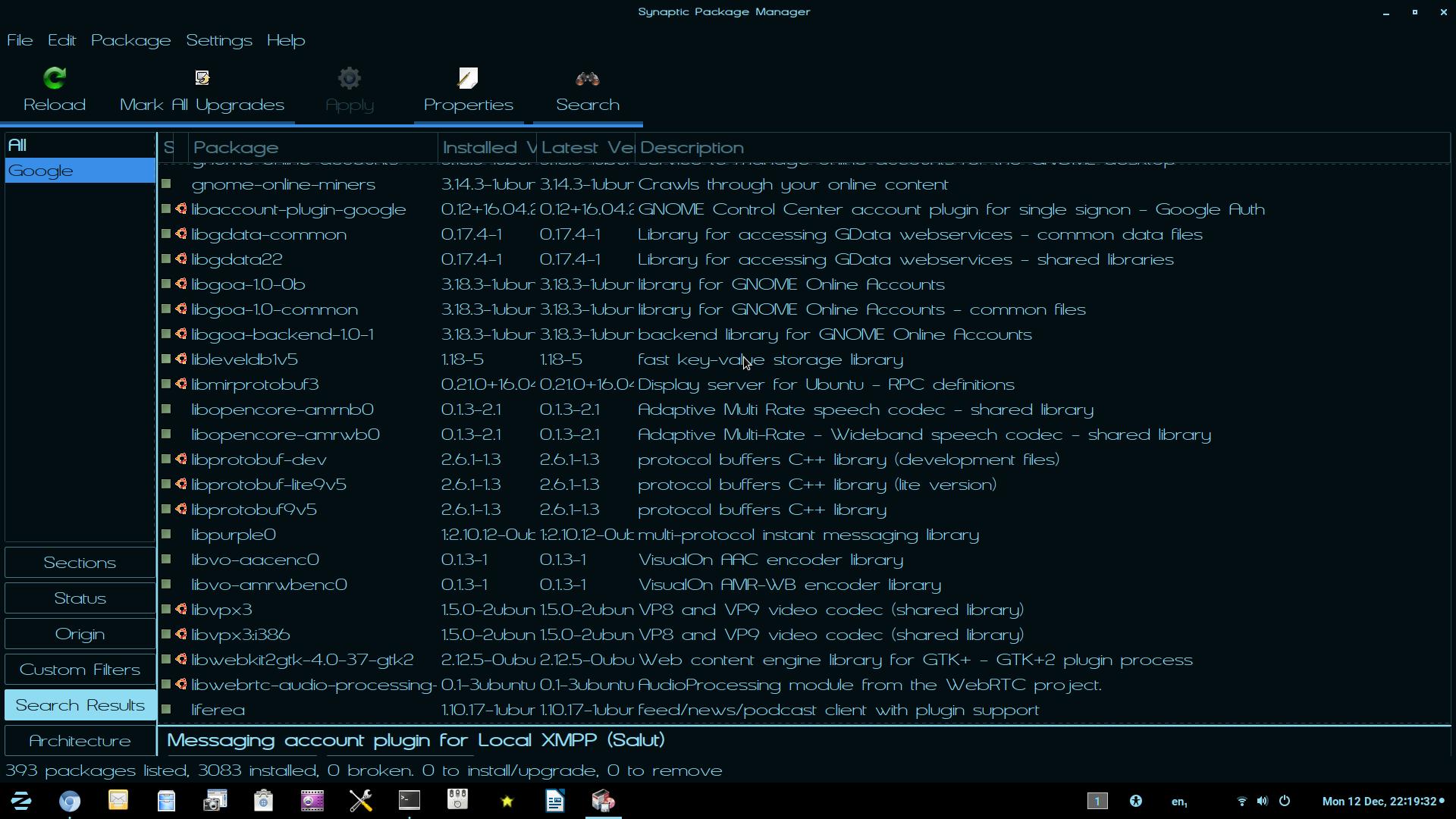Open the Settings menu
The width and height of the screenshot is (1456, 819).
pyautogui.click(x=218, y=40)
